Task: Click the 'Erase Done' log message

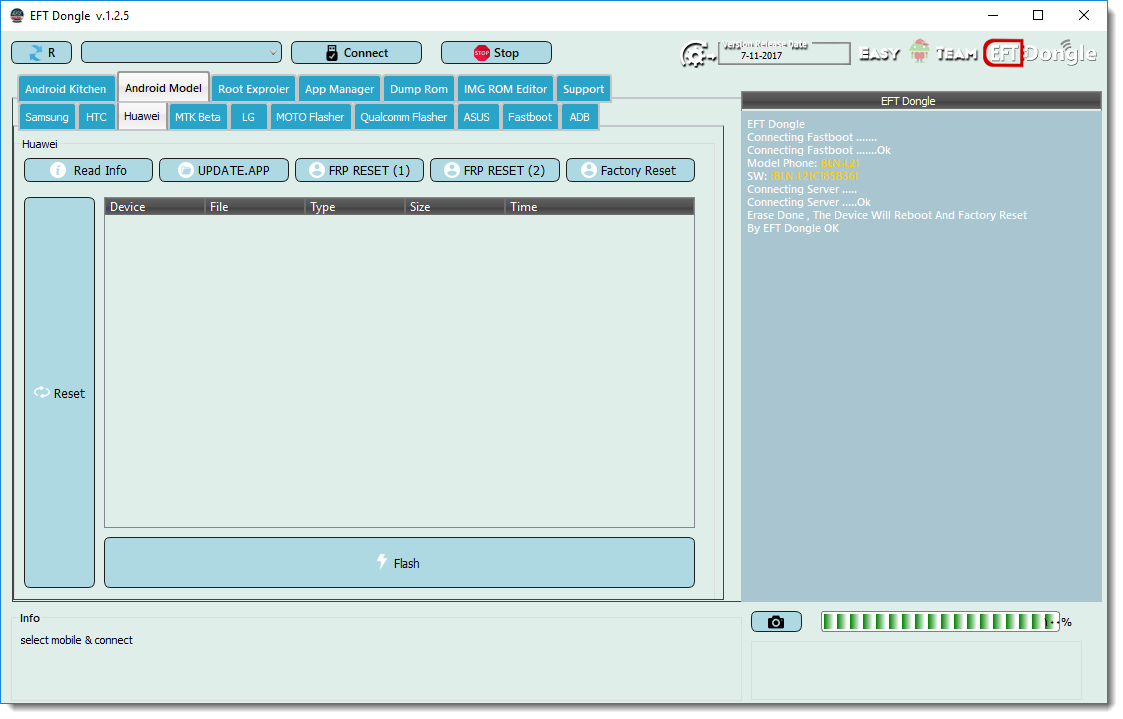Action: [887, 215]
